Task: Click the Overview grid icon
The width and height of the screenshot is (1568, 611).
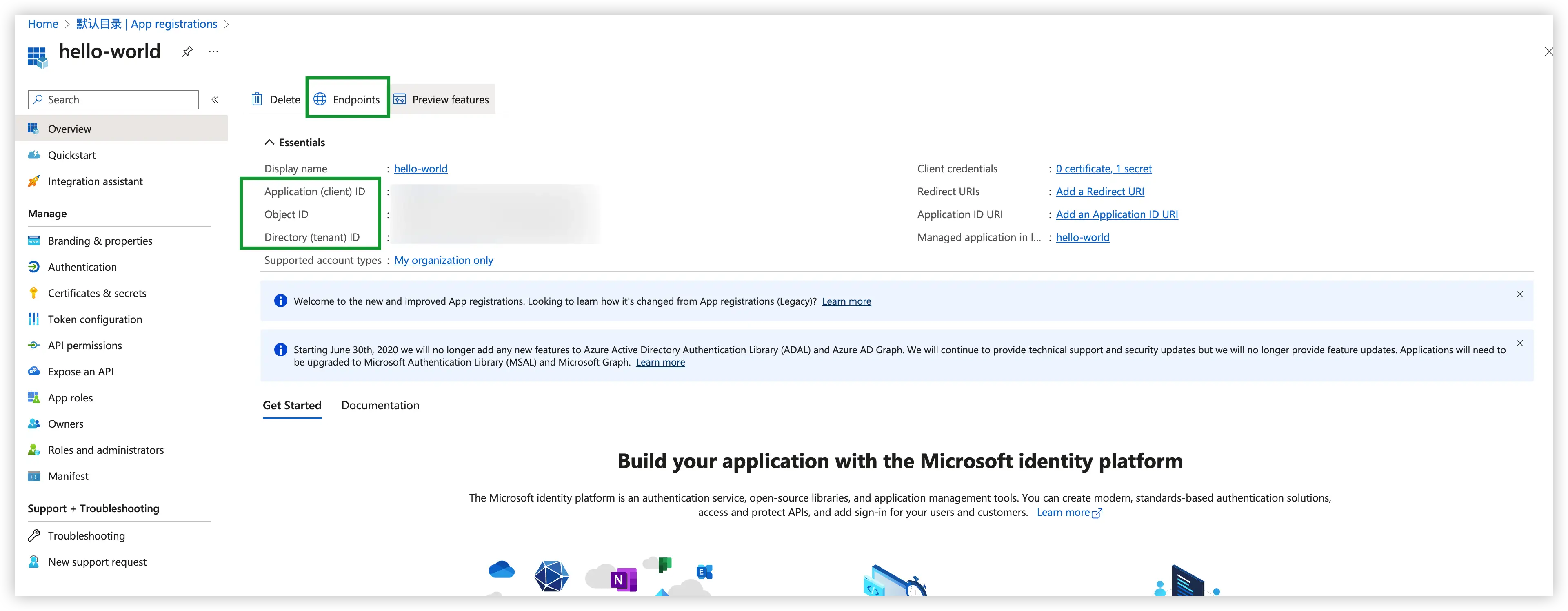Action: click(x=33, y=128)
